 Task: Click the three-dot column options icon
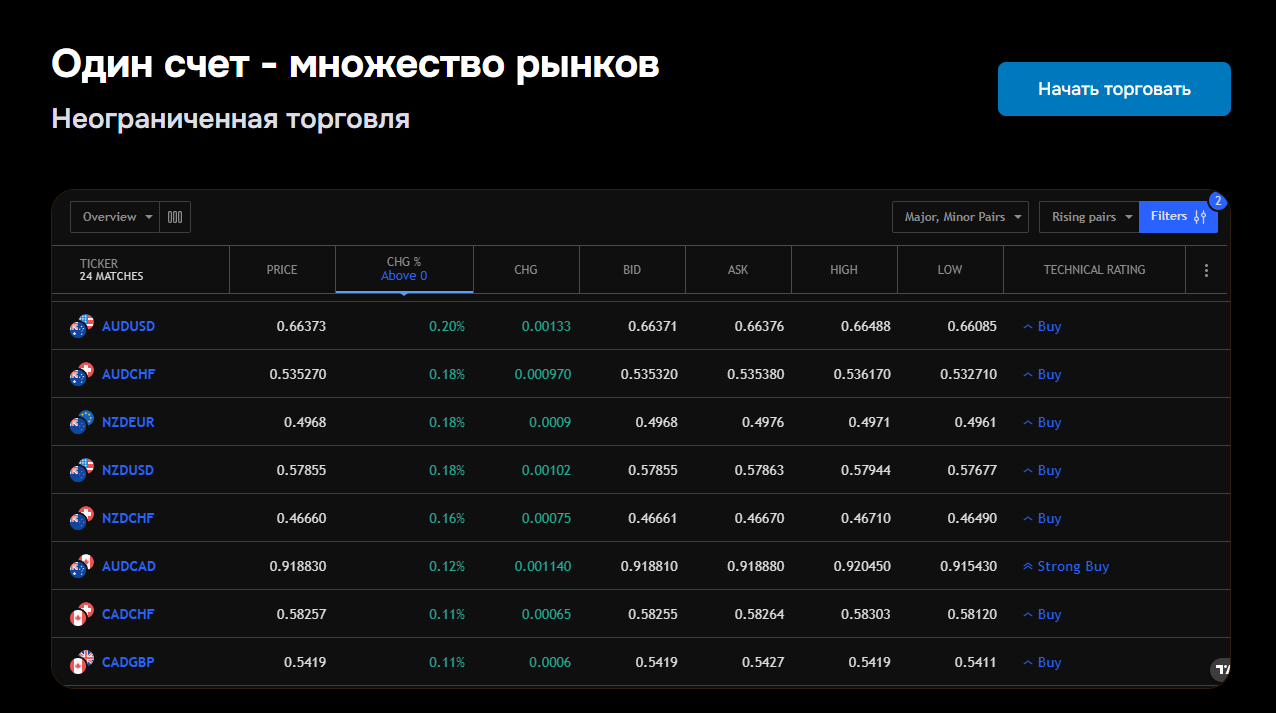(1206, 270)
